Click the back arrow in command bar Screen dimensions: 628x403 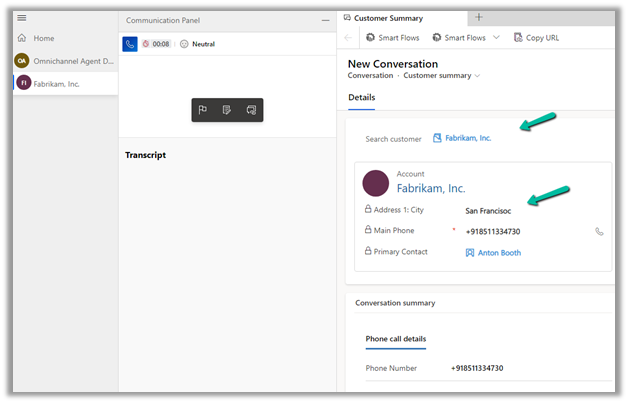[x=347, y=38]
